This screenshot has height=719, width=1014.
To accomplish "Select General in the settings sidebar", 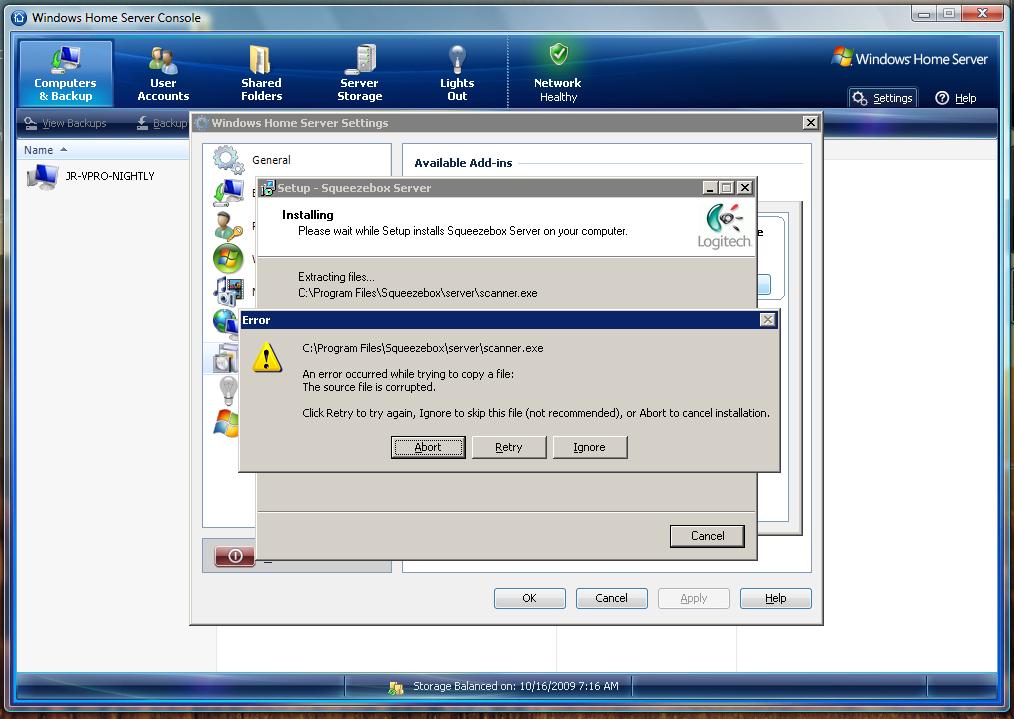I will click(x=271, y=160).
